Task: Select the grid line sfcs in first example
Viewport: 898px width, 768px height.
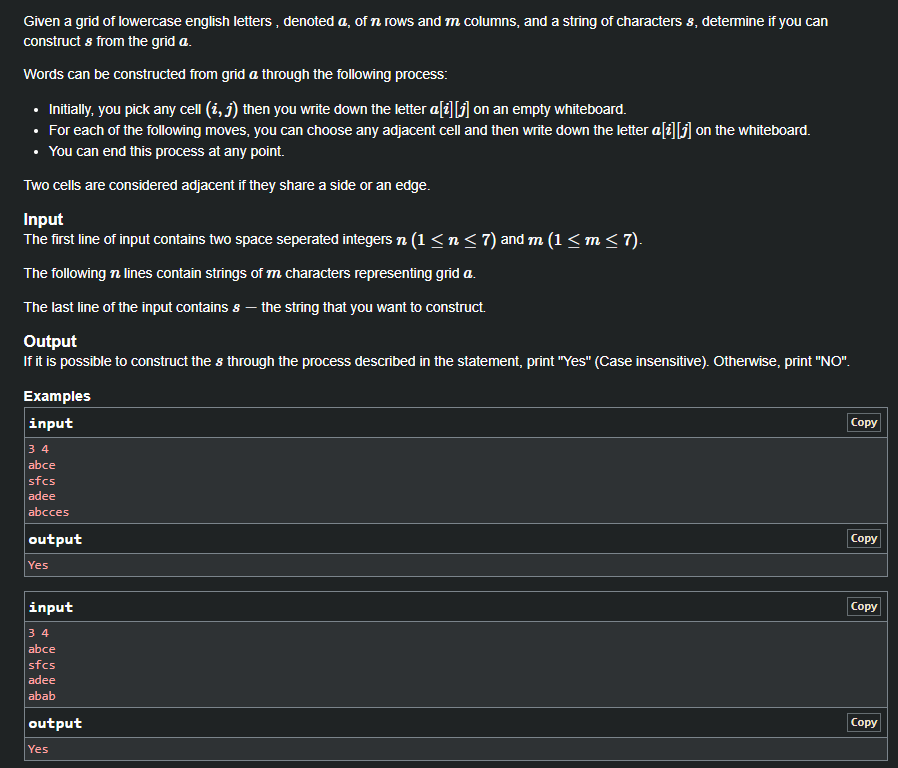Action: point(41,480)
